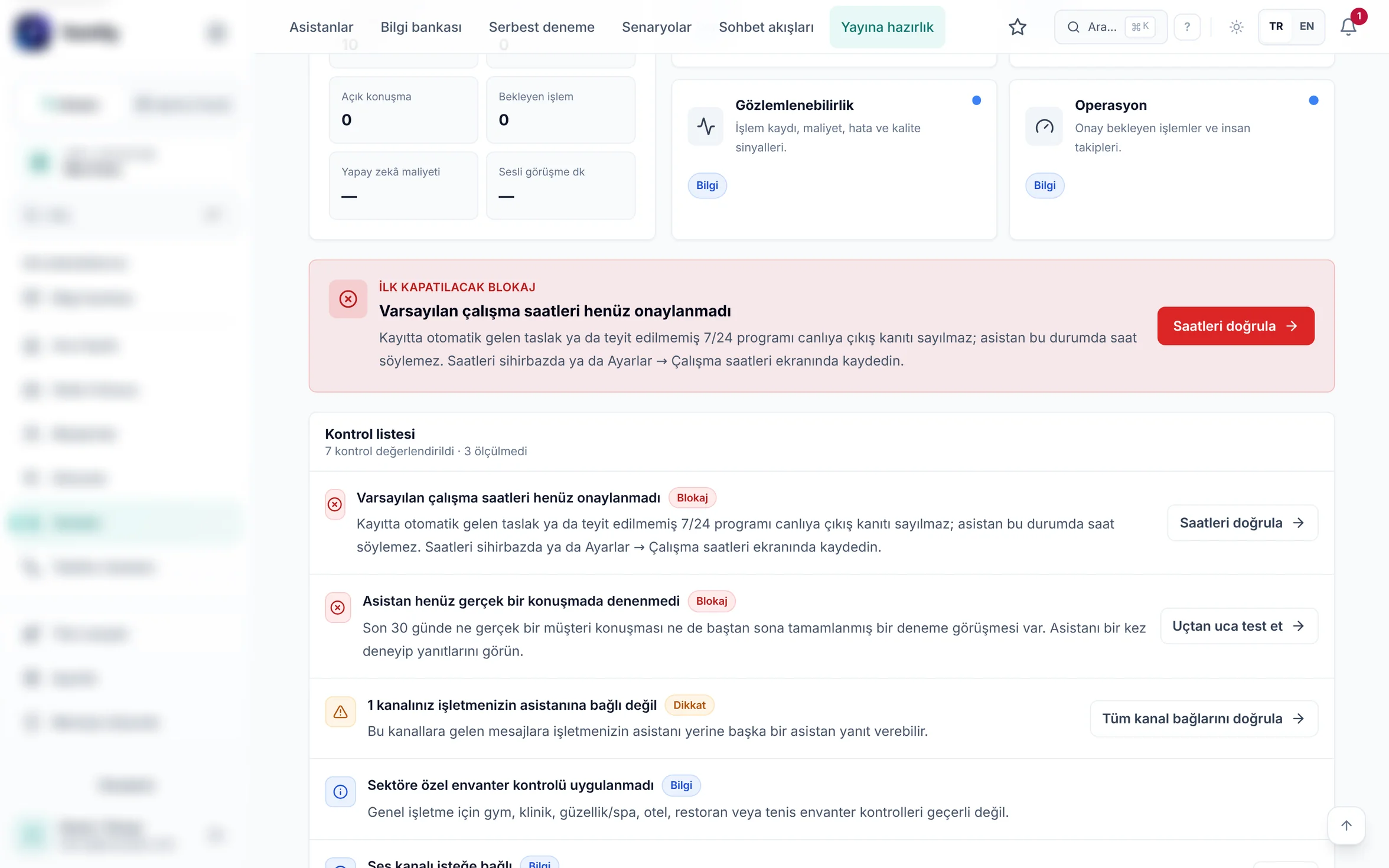
Task: Open Serbest deneme tab
Action: click(542, 27)
